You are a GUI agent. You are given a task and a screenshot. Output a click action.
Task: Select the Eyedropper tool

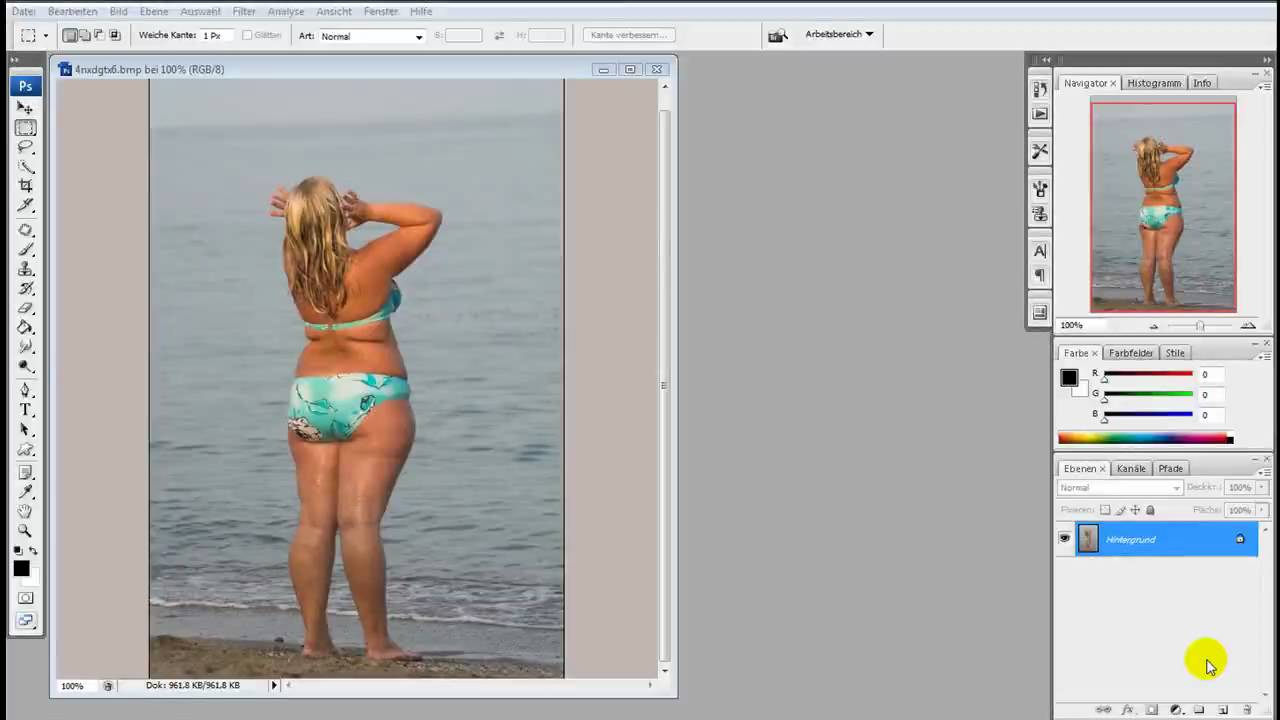[26, 492]
